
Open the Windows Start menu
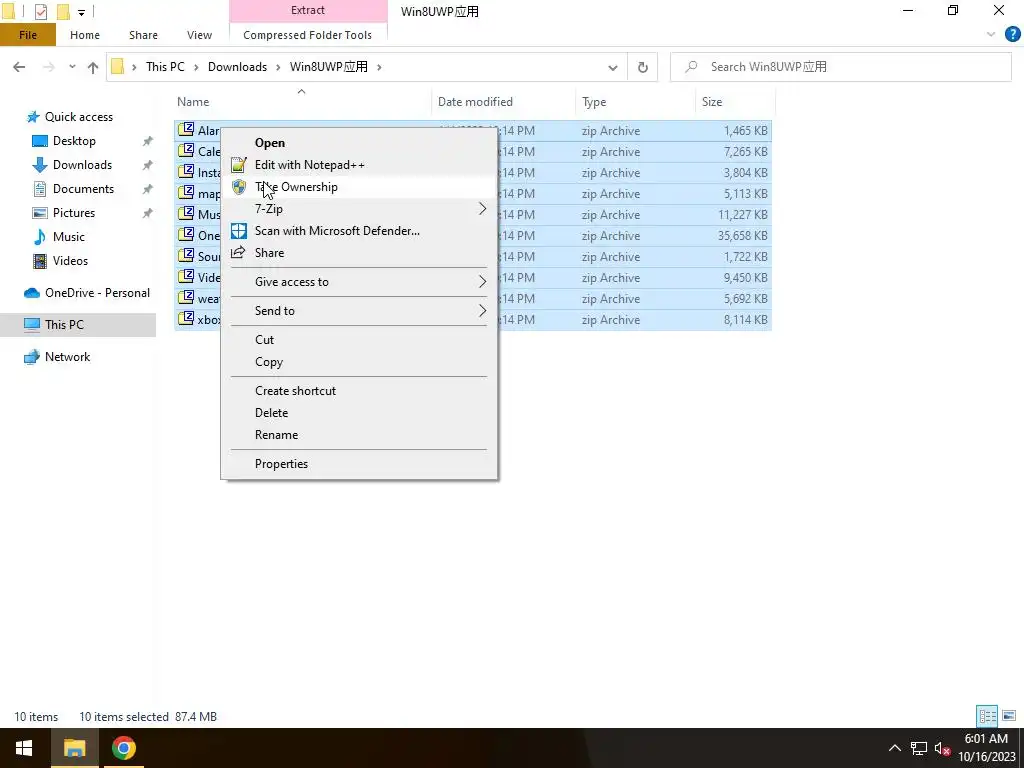coord(24,748)
